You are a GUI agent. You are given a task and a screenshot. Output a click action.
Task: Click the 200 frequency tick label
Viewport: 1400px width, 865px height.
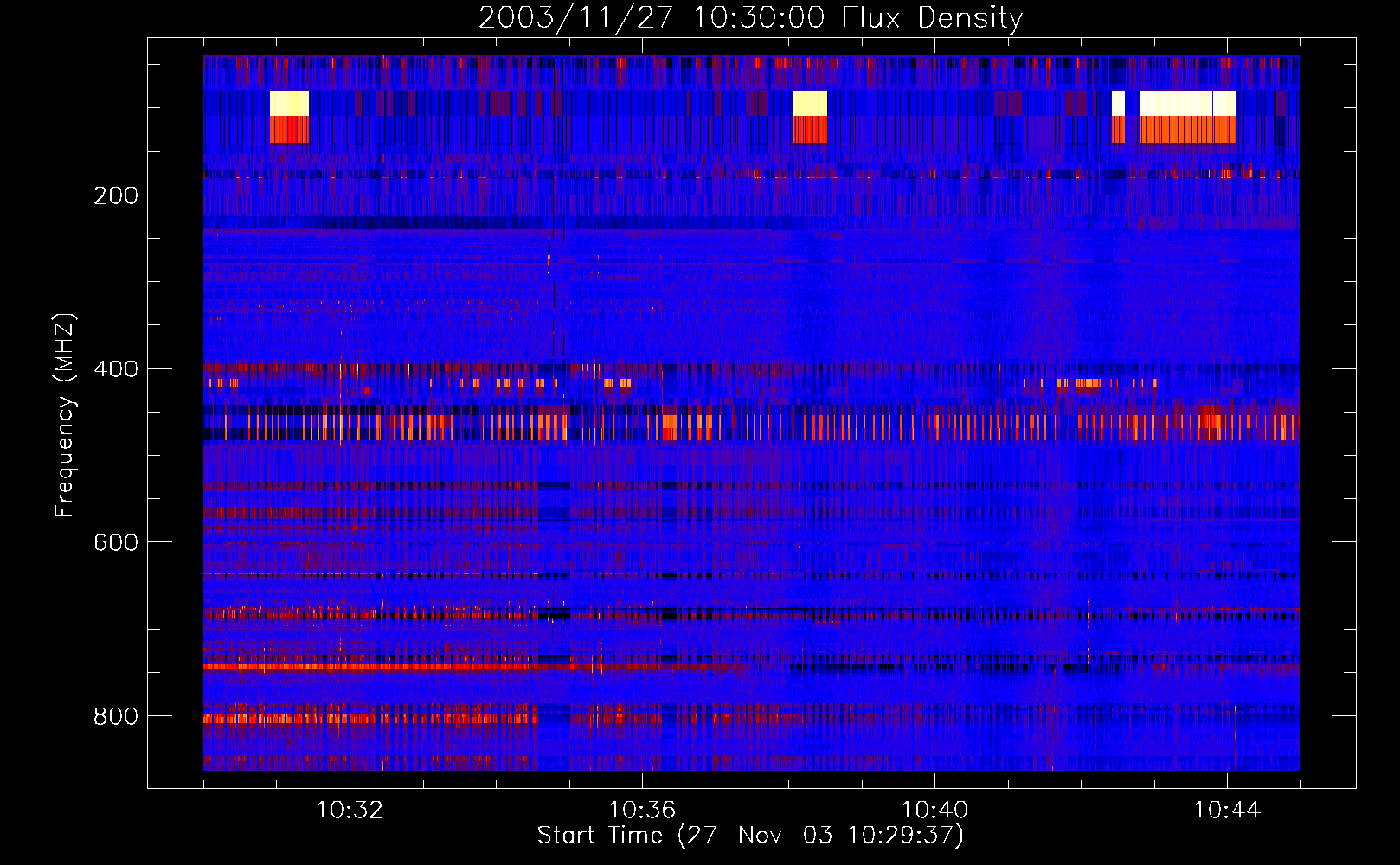(x=116, y=195)
